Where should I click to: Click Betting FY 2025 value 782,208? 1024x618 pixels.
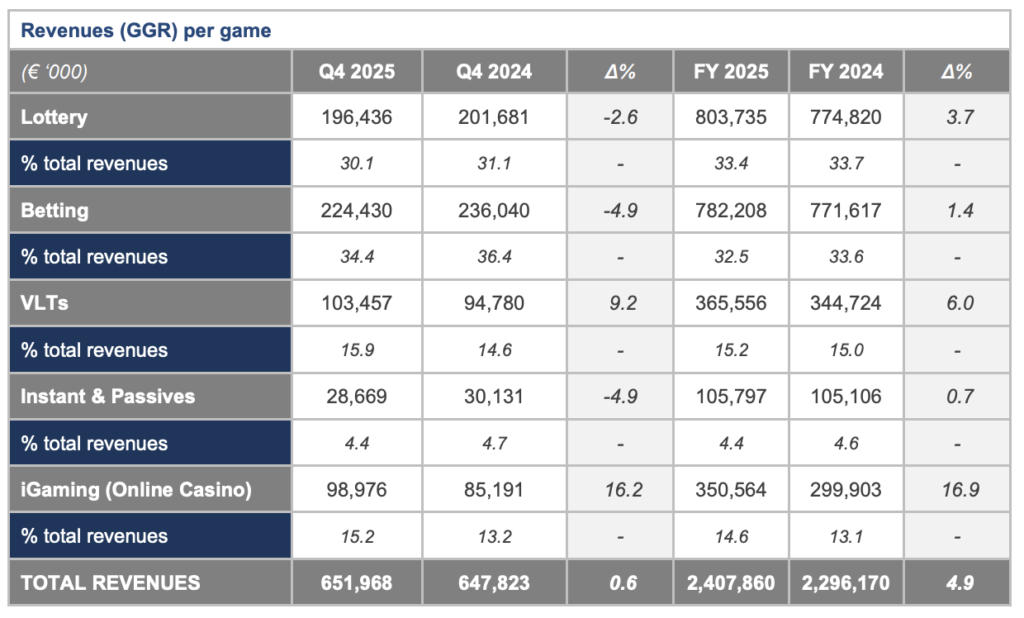click(731, 210)
